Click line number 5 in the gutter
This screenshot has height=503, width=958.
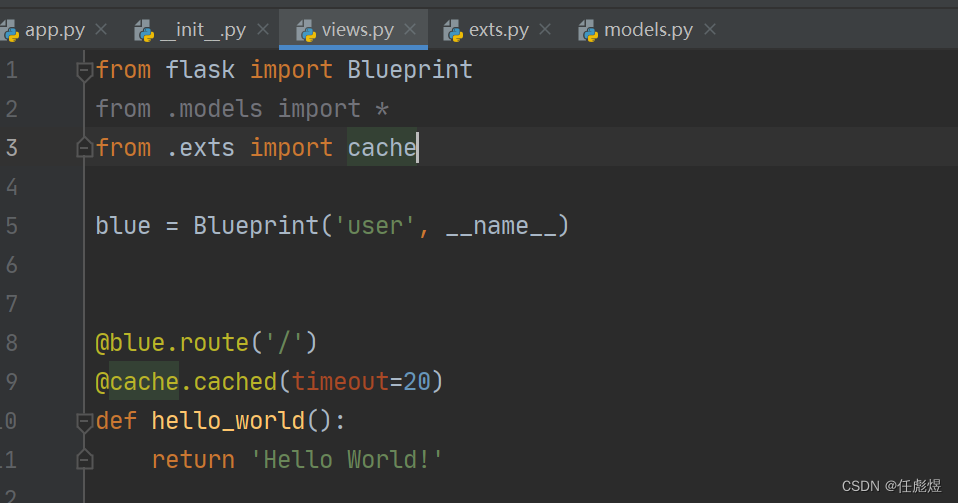[x=12, y=226]
